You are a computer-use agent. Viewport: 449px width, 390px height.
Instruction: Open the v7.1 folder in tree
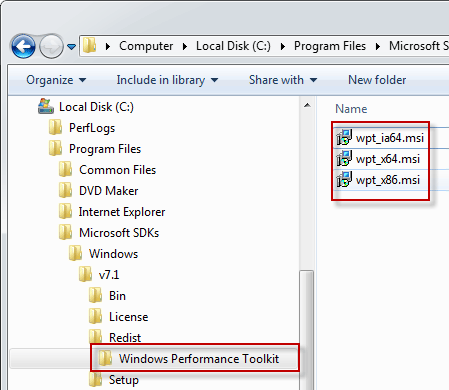tap(109, 275)
